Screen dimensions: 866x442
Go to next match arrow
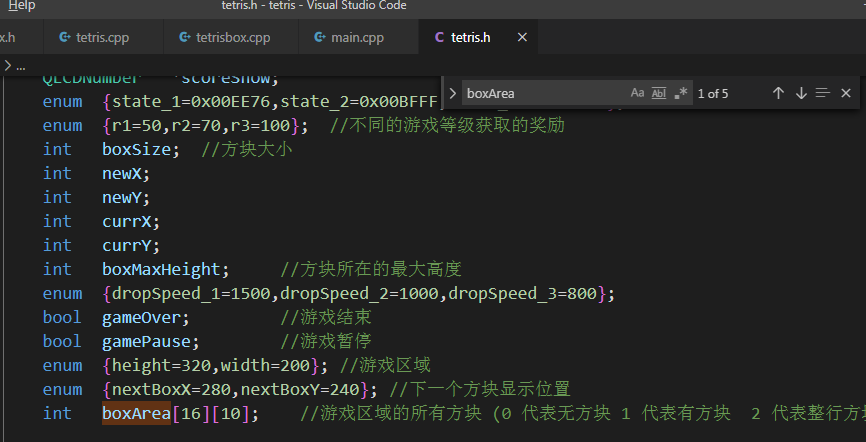(x=801, y=93)
